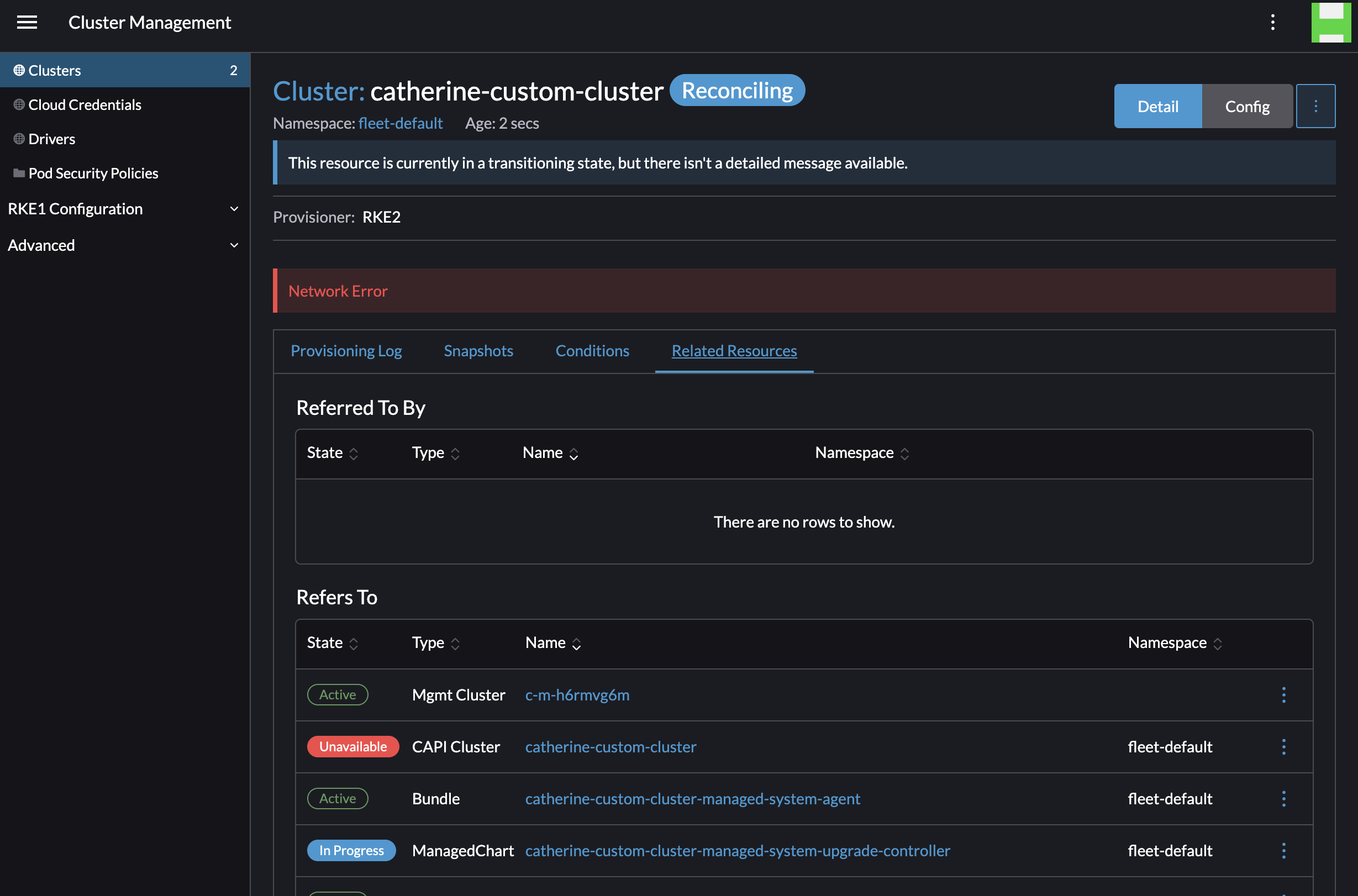1358x896 pixels.
Task: Open the overflow menu in the top header bar
Action: coord(1272,22)
